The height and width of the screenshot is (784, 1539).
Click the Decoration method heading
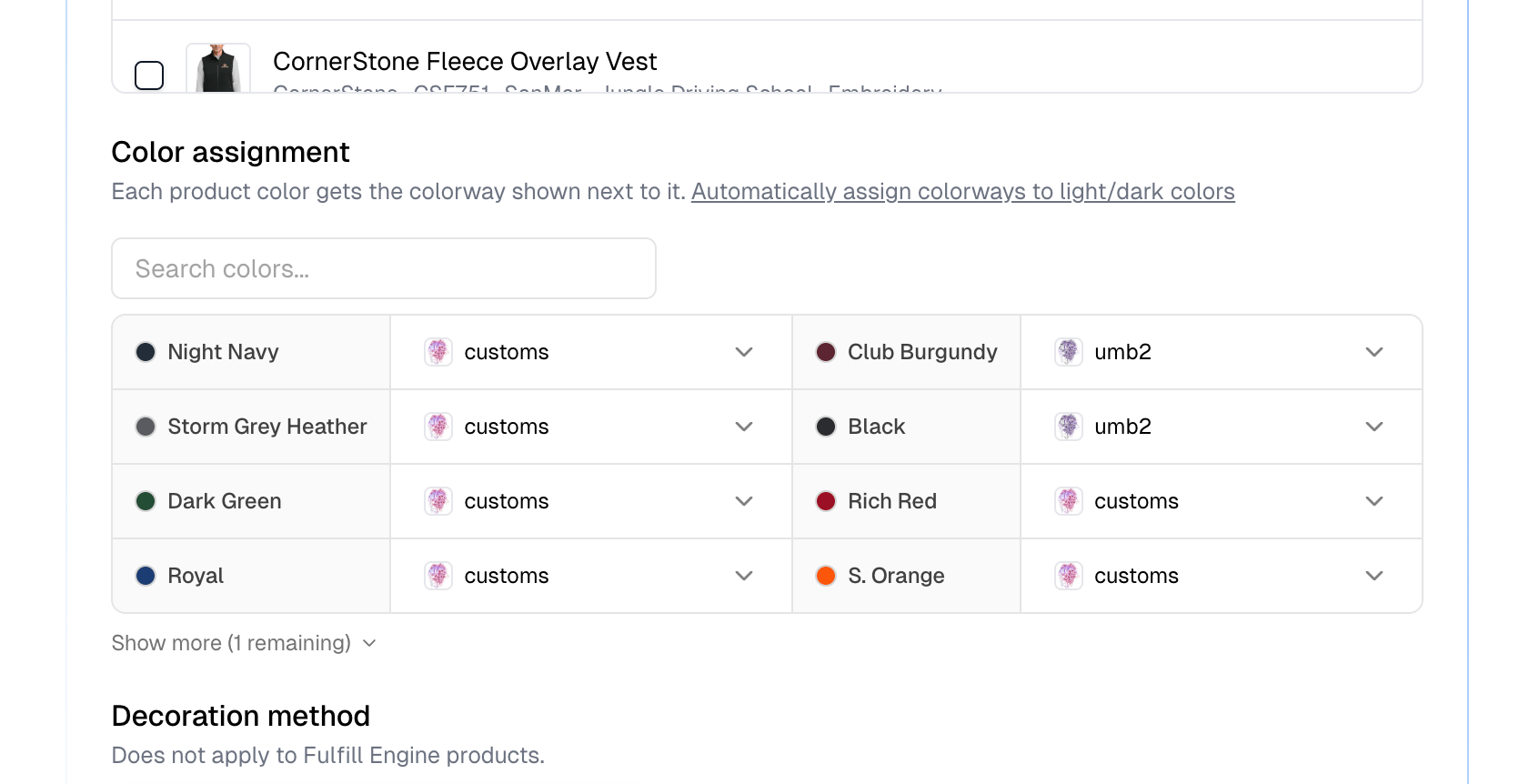pos(241,716)
